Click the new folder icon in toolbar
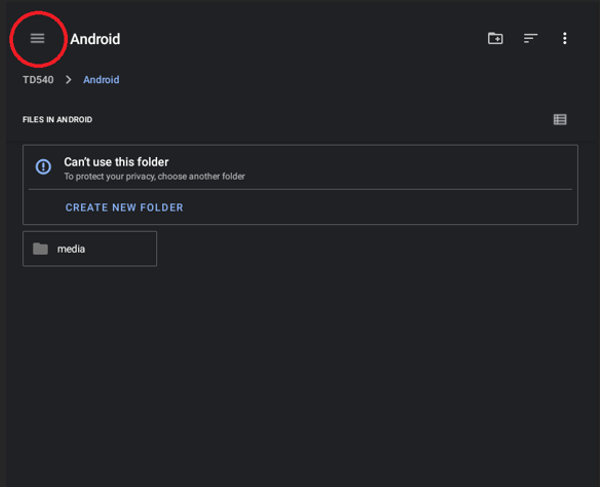The width and height of the screenshot is (600, 487). point(495,38)
